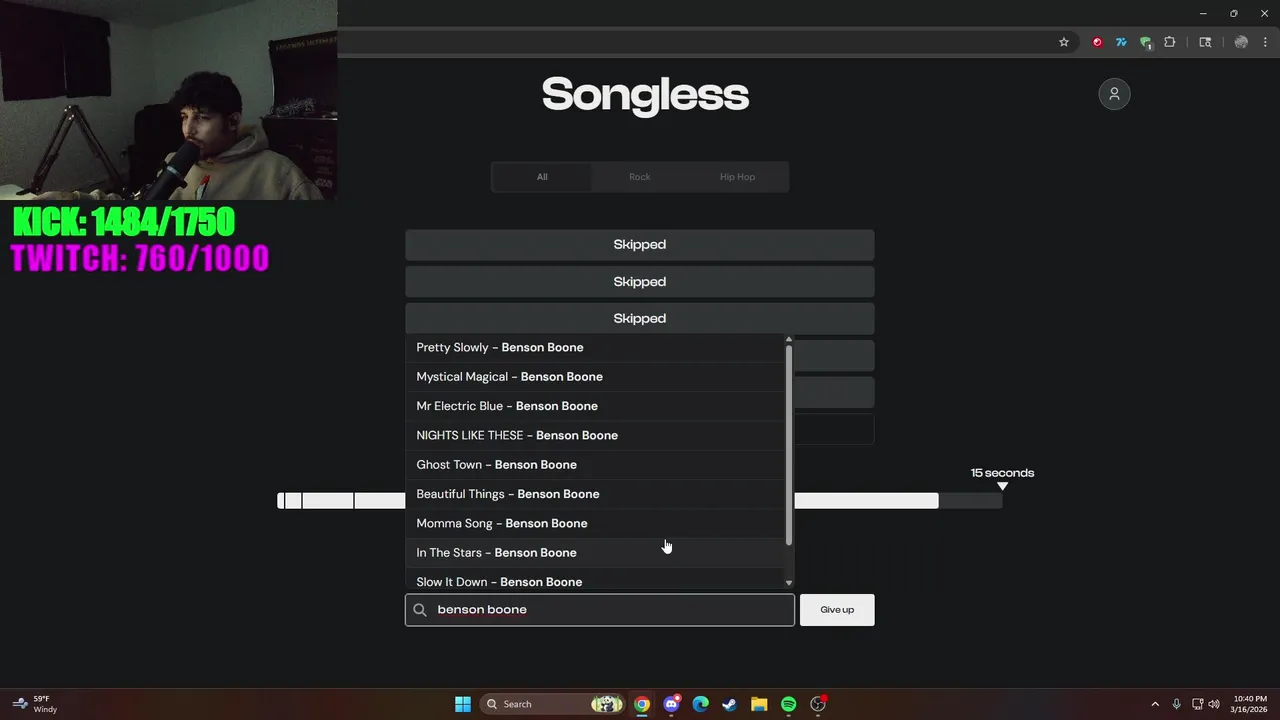Switch to the Rock genre tab
This screenshot has height=720, width=1280.
(640, 177)
